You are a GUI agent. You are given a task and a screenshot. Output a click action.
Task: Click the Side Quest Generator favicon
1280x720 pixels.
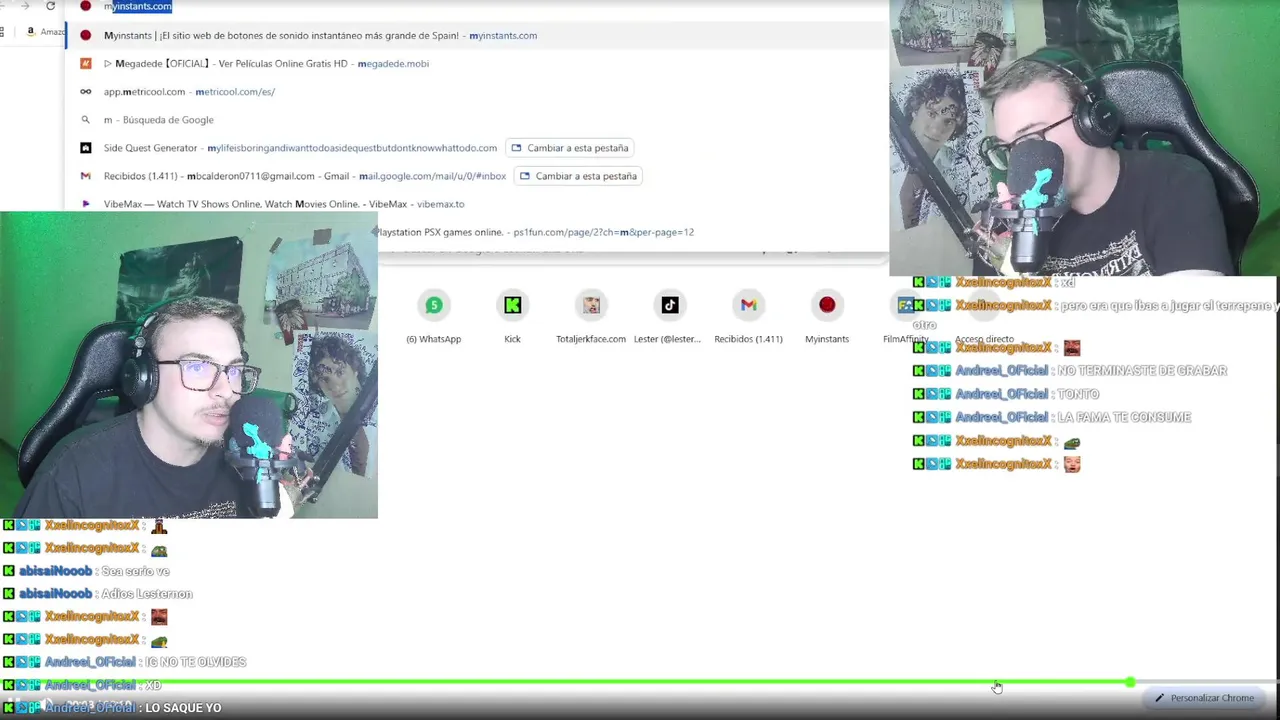point(85,148)
